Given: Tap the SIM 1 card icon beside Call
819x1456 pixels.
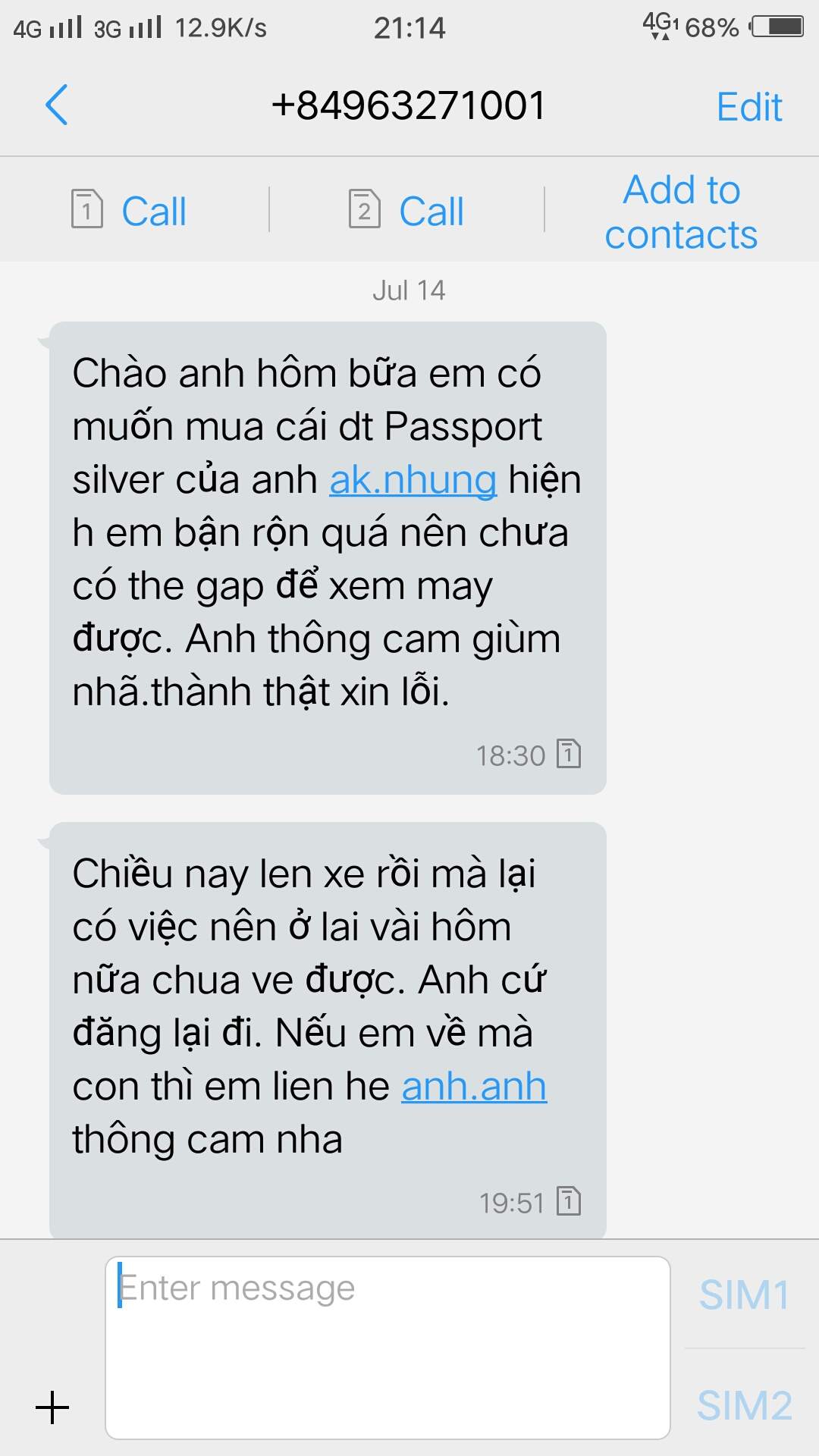Looking at the screenshot, I should 86,209.
